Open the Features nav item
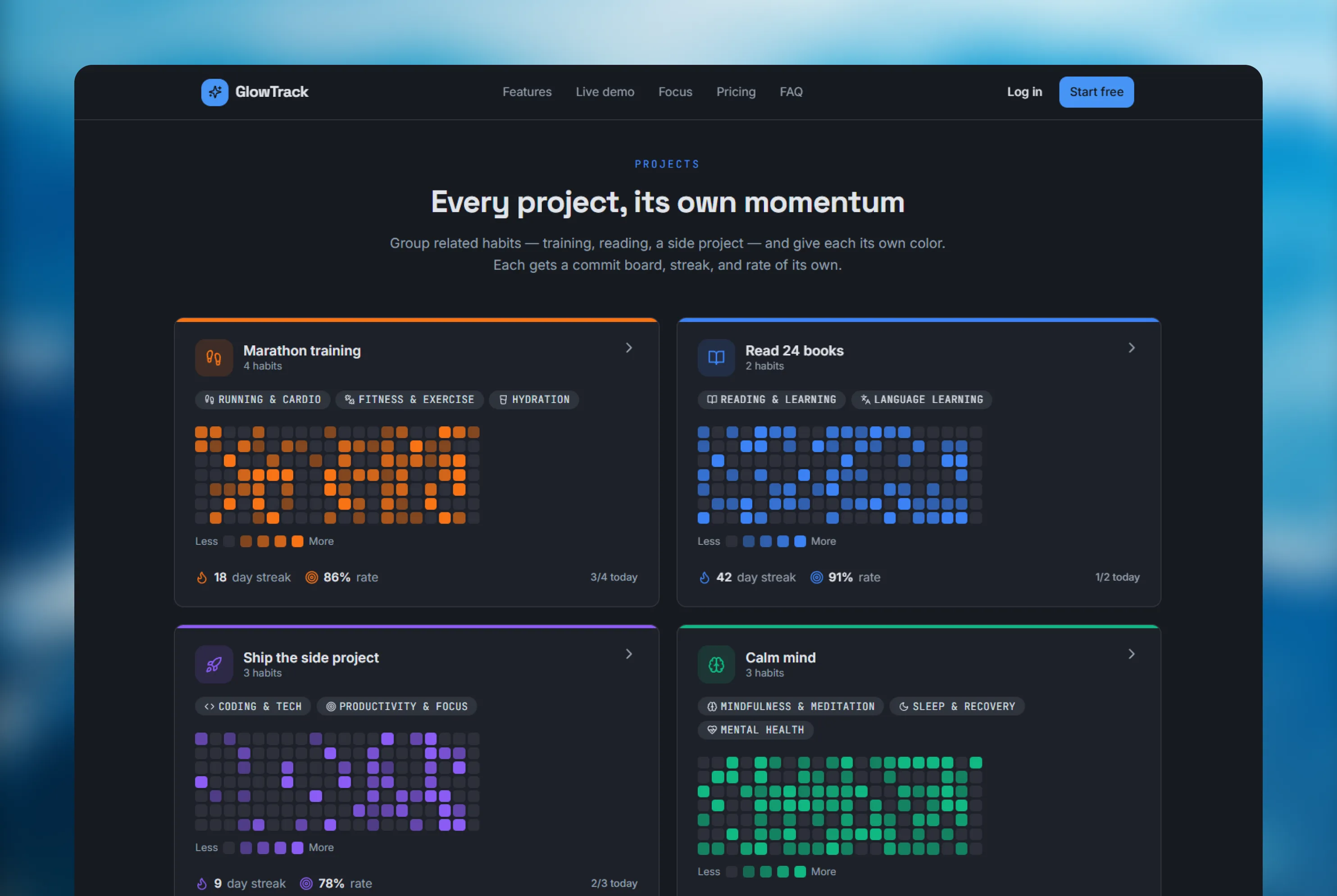The image size is (1337, 896). [x=527, y=92]
